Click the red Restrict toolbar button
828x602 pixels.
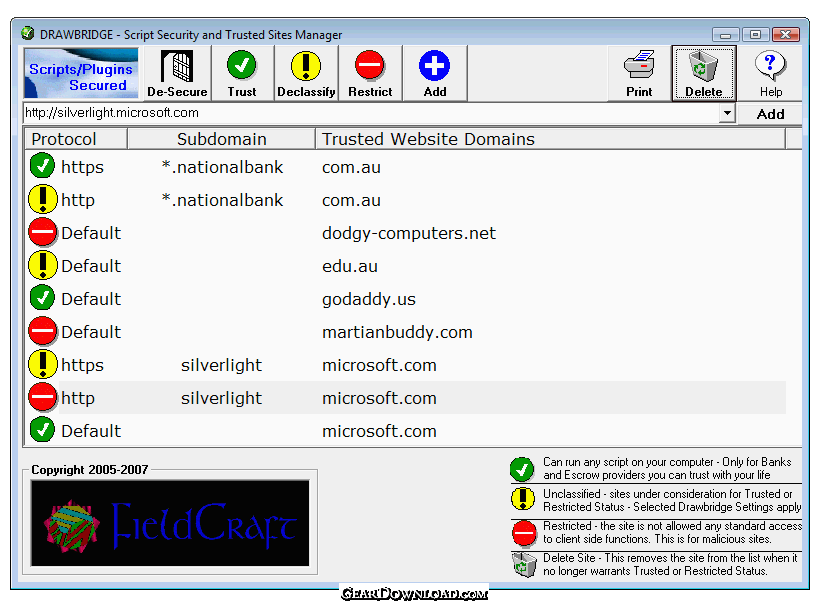(370, 73)
